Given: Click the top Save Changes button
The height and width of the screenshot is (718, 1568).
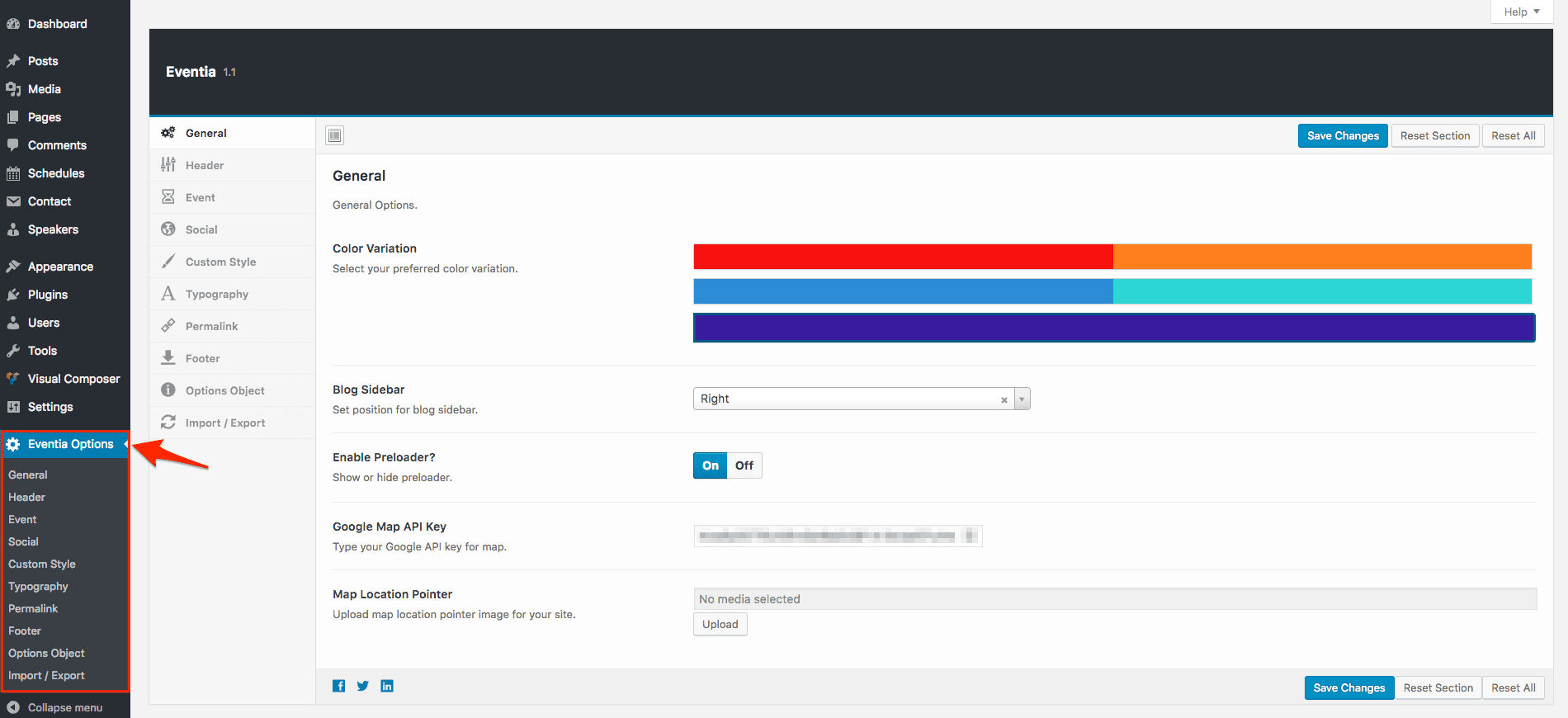Looking at the screenshot, I should [1342, 136].
